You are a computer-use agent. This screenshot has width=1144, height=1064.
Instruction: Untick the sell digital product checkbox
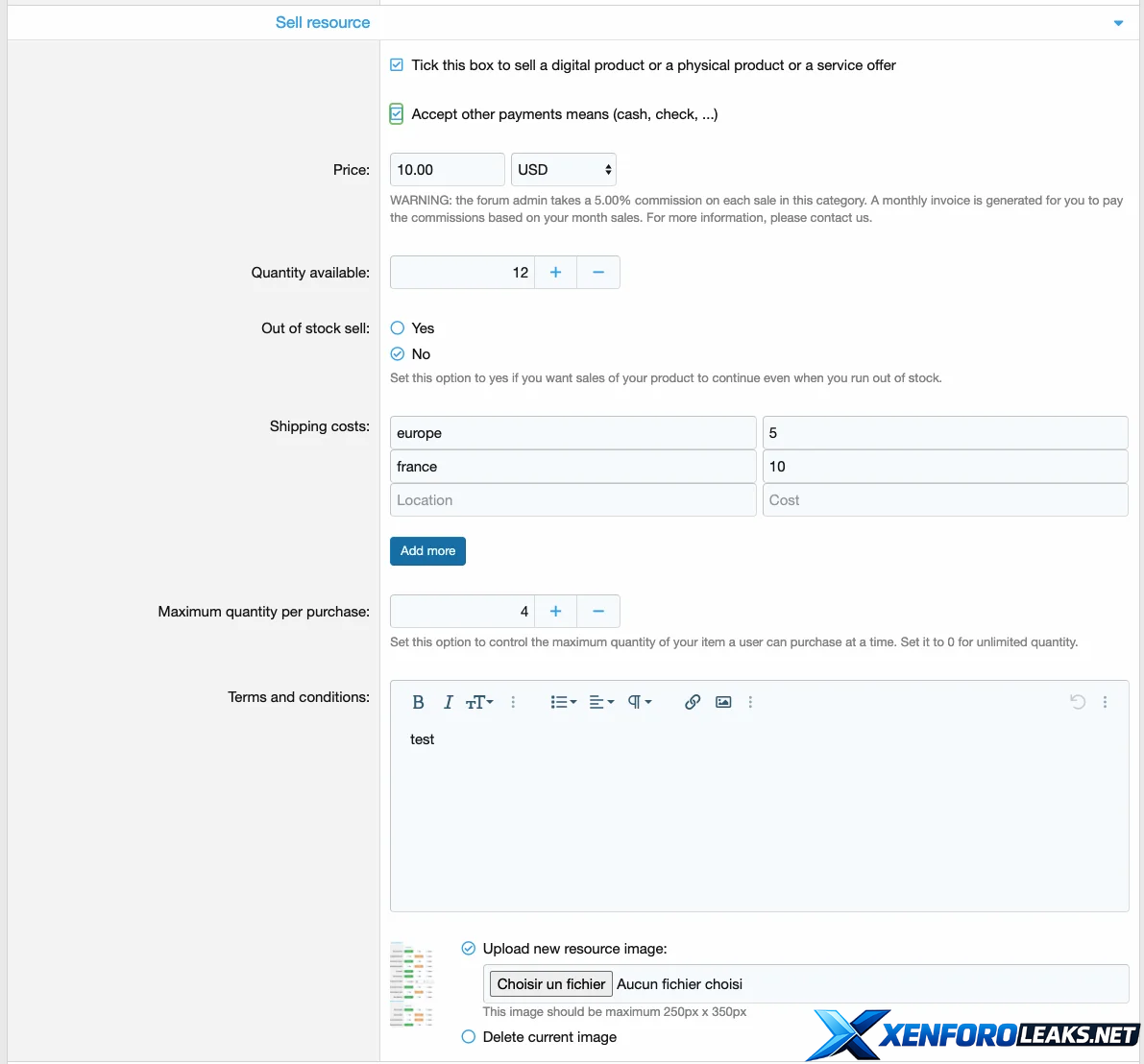click(x=397, y=65)
